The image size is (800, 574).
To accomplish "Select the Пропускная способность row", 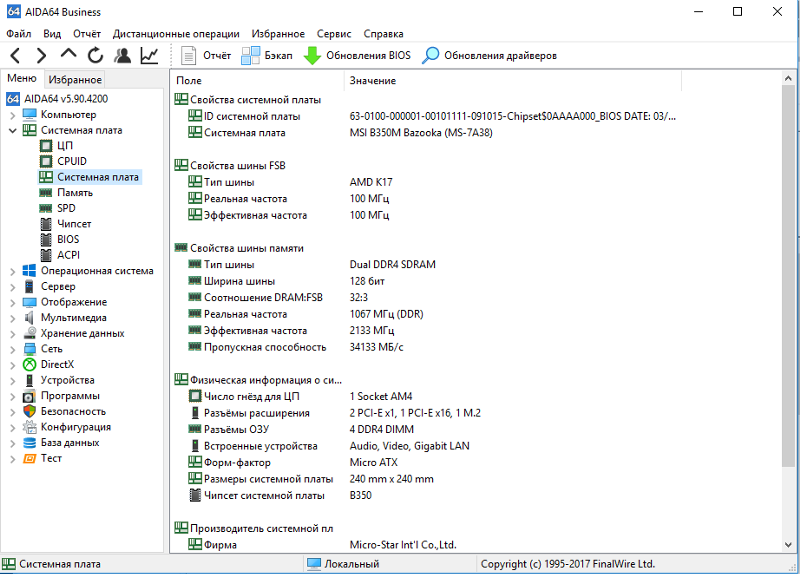I will pyautogui.click(x=296, y=347).
